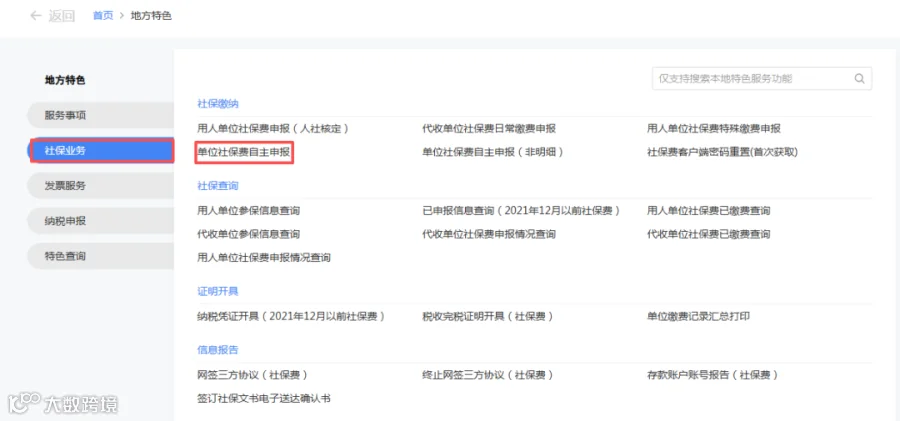Open 用人单位参保信息查询
Screen dimensions: 900x421
pos(249,211)
